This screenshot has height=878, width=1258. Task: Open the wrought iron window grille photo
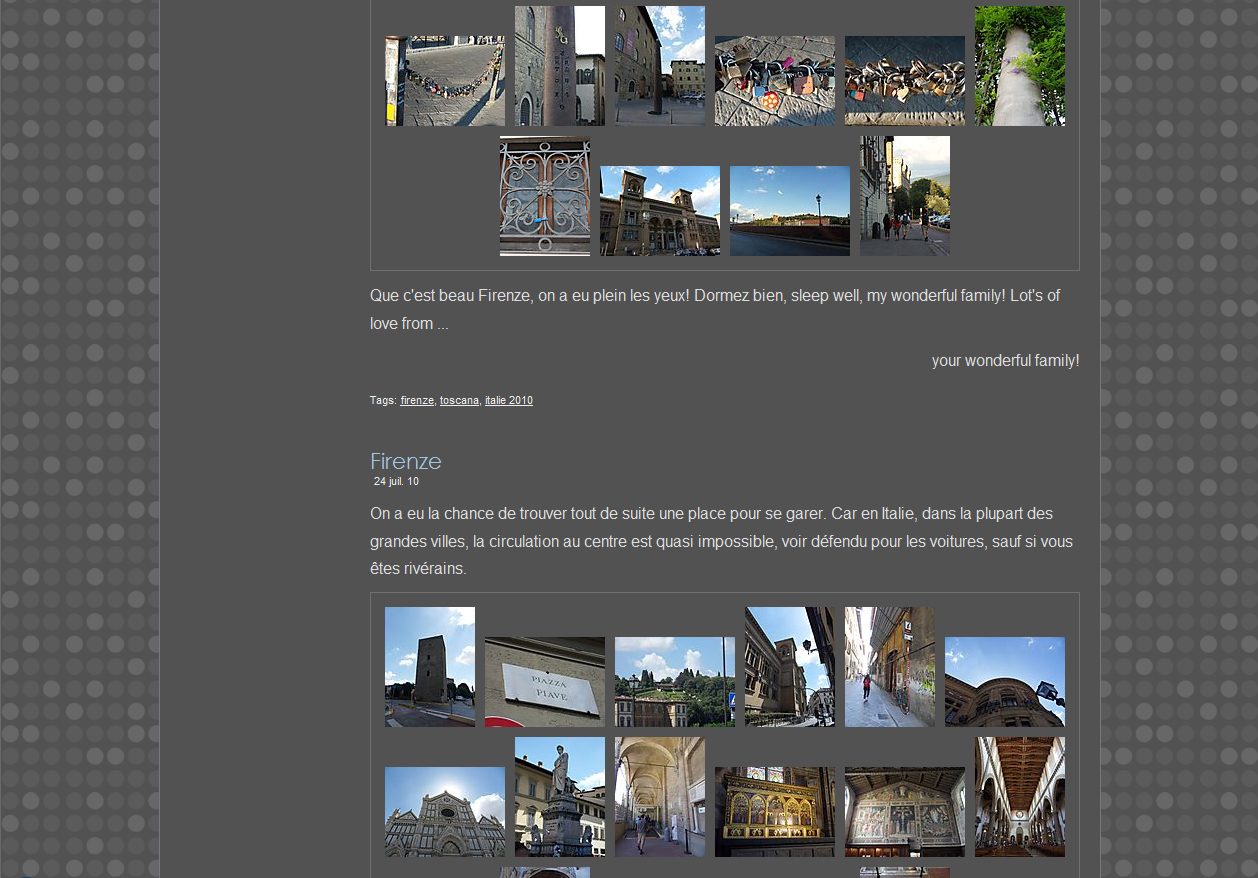coord(544,196)
